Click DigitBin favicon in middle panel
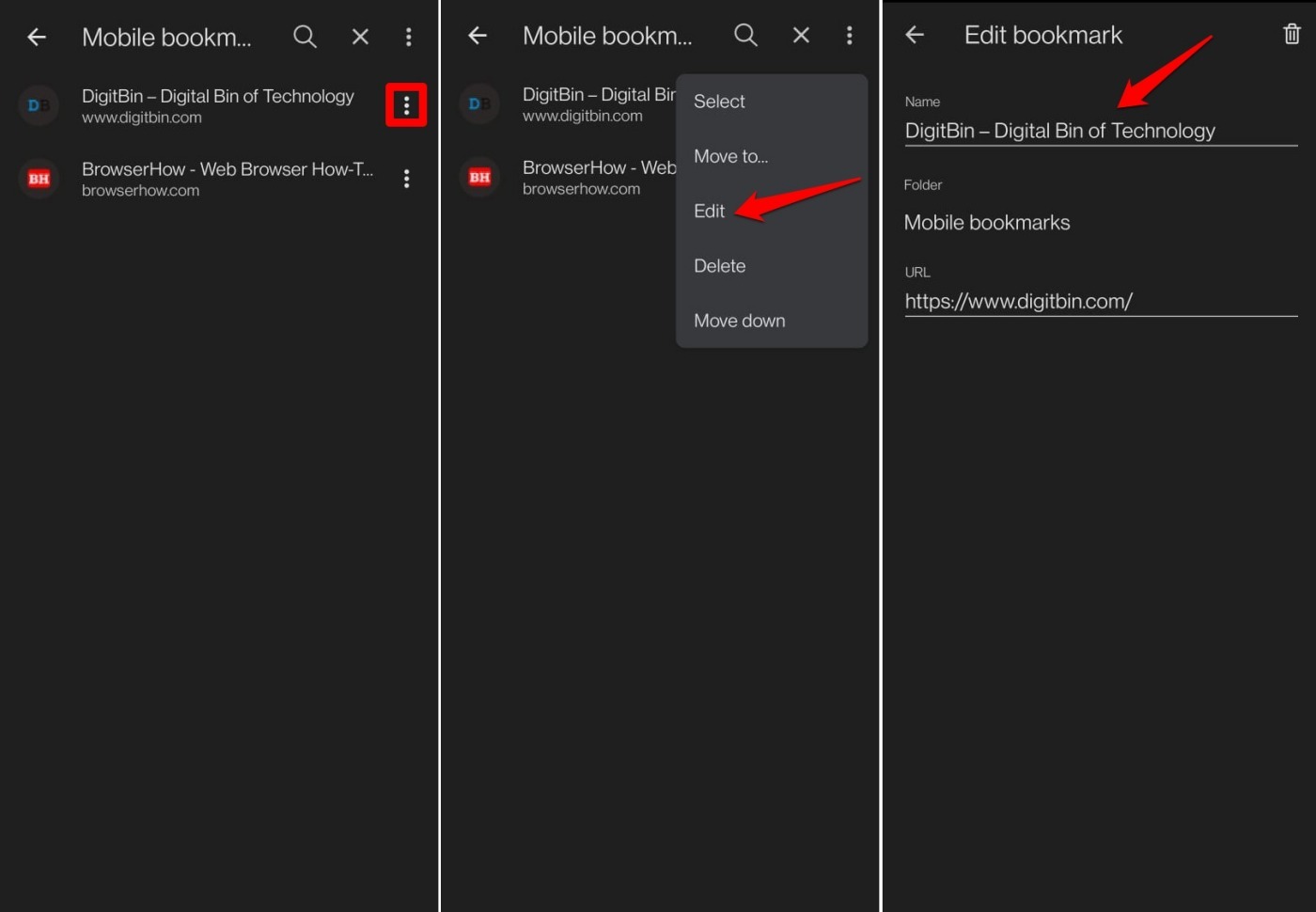 coord(479,103)
